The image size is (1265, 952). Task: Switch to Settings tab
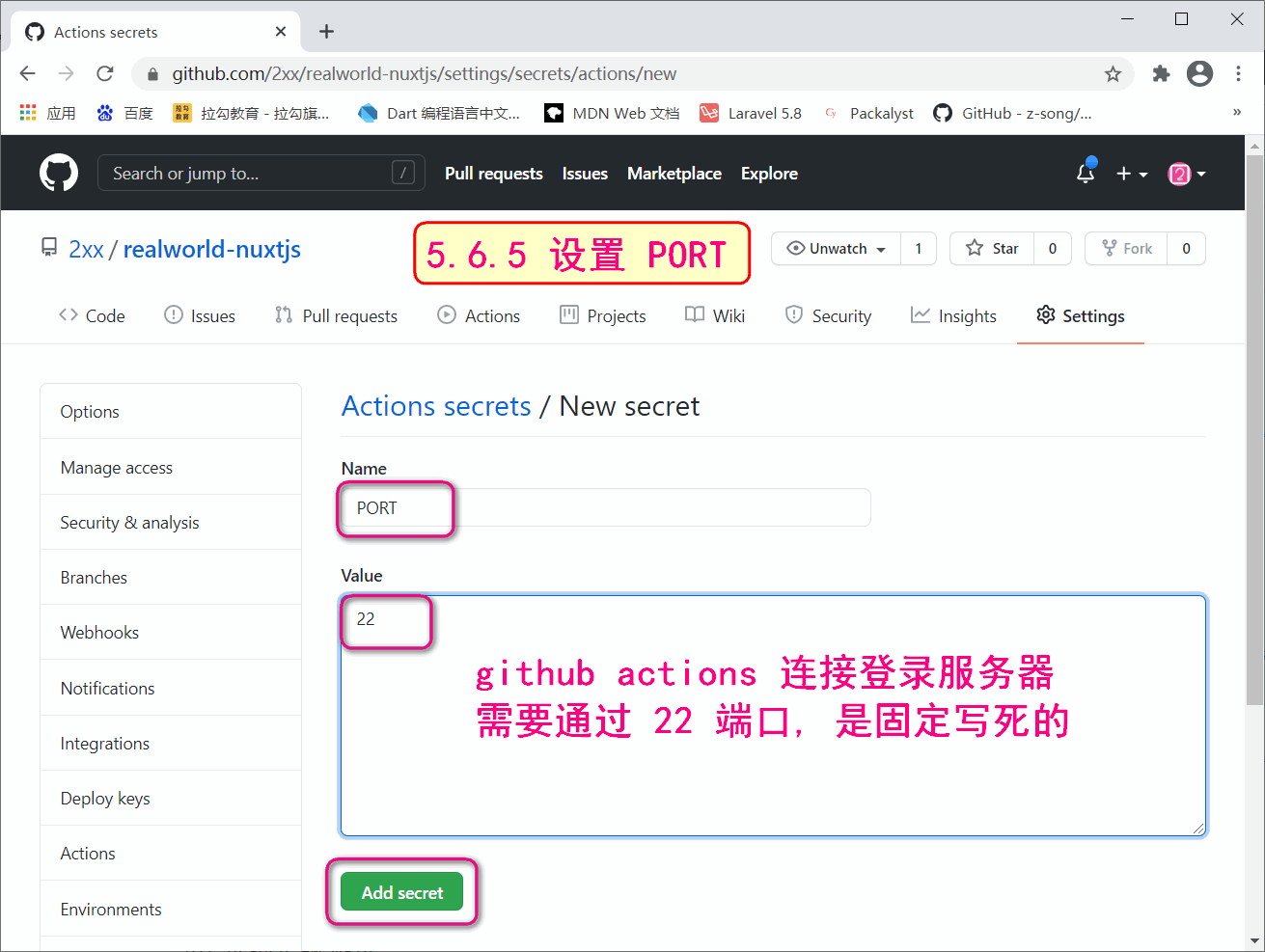1081,315
